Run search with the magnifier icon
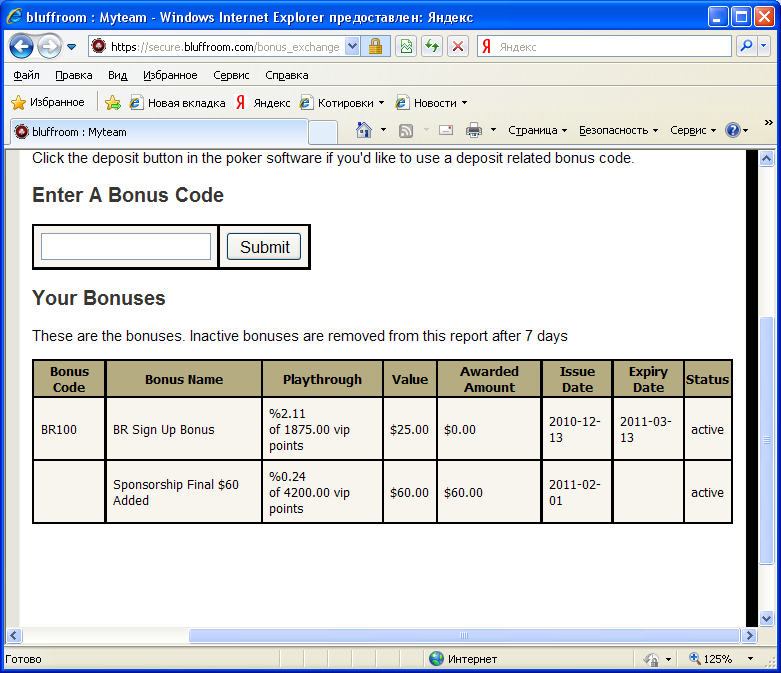Viewport: 781px width, 673px height. pos(746,47)
